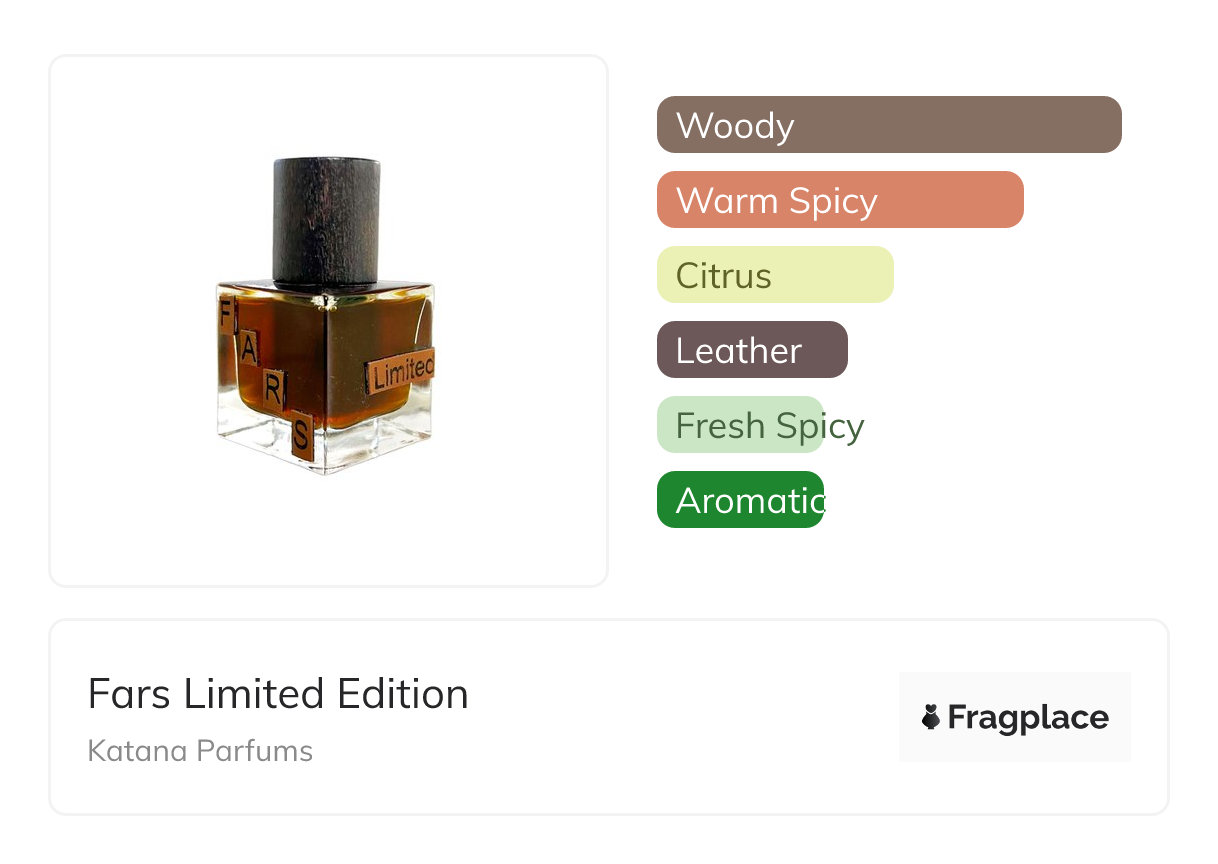Viewport: 1218px width, 864px height.
Task: Click the Fragplace bottle logo icon
Action: point(931,717)
